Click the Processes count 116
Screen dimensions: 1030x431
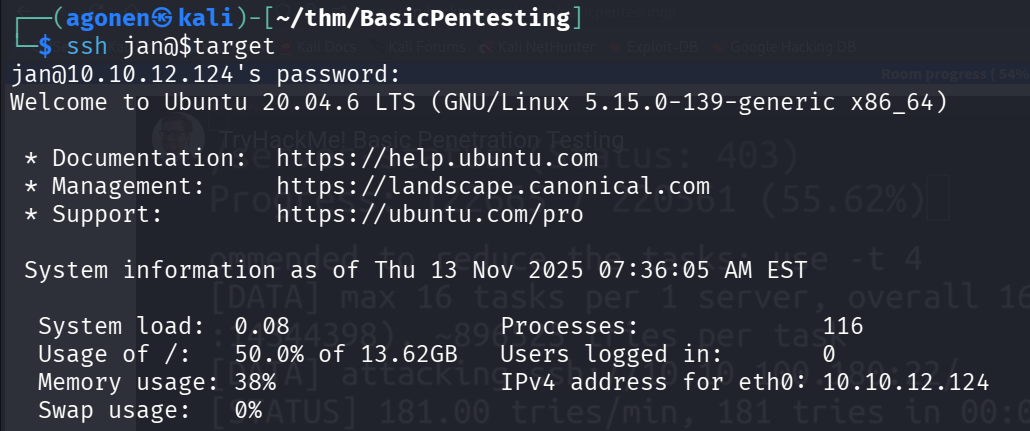[844, 326]
